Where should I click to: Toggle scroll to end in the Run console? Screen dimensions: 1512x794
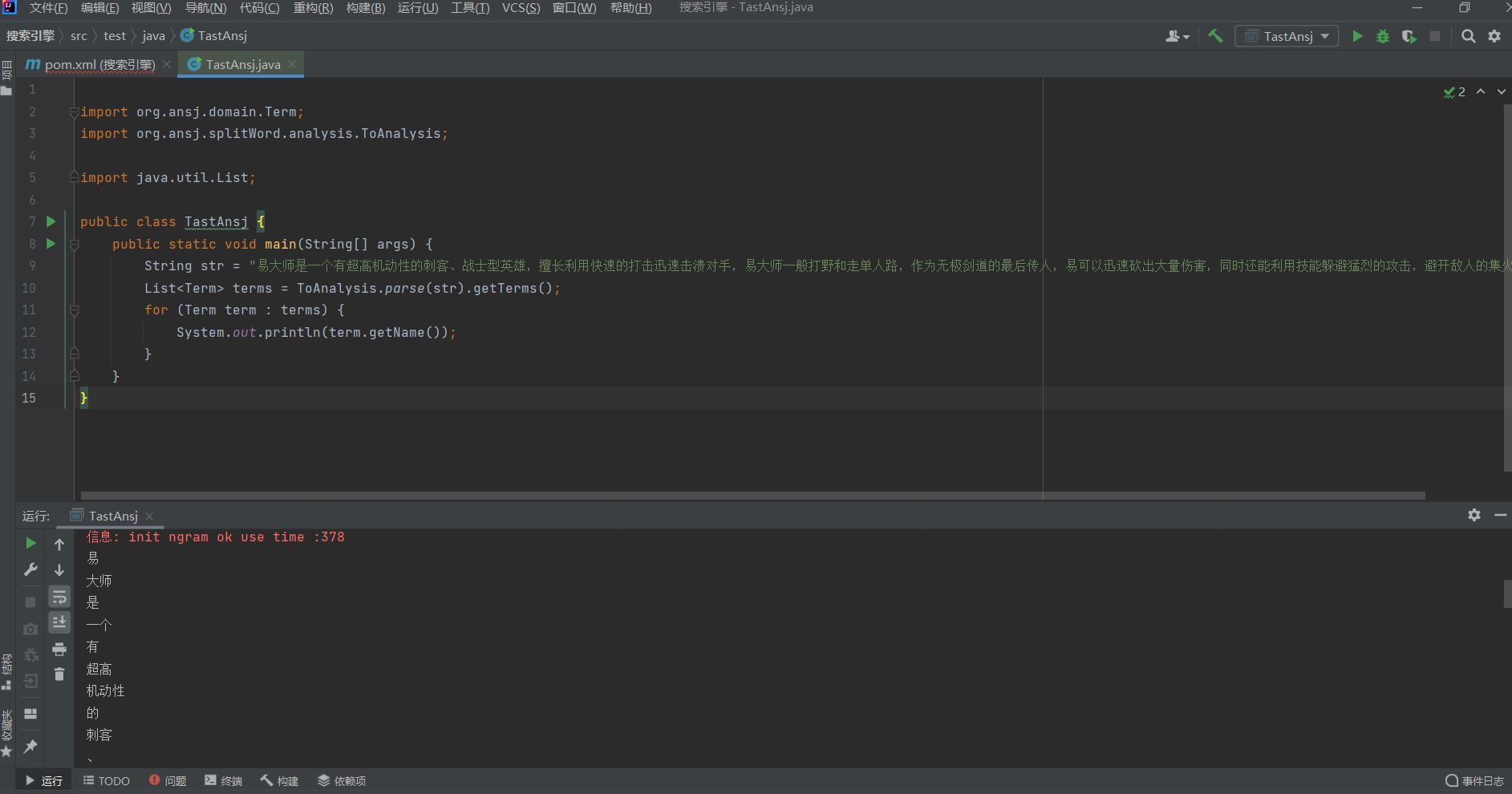pos(59,622)
